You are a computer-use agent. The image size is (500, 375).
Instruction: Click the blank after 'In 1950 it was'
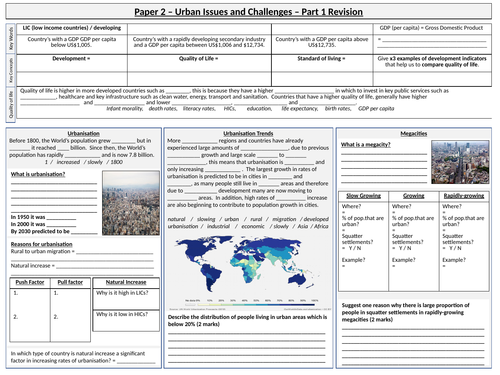click(x=62, y=217)
